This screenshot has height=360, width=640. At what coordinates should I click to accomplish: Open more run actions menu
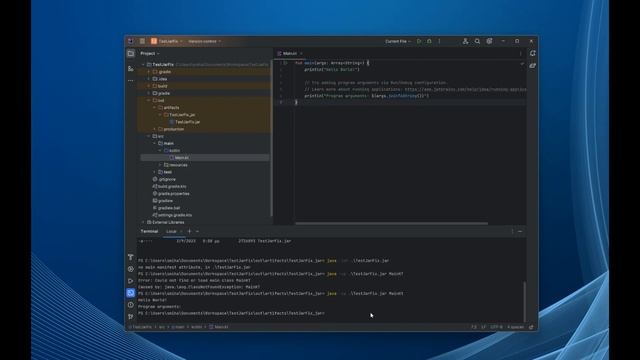click(439, 41)
